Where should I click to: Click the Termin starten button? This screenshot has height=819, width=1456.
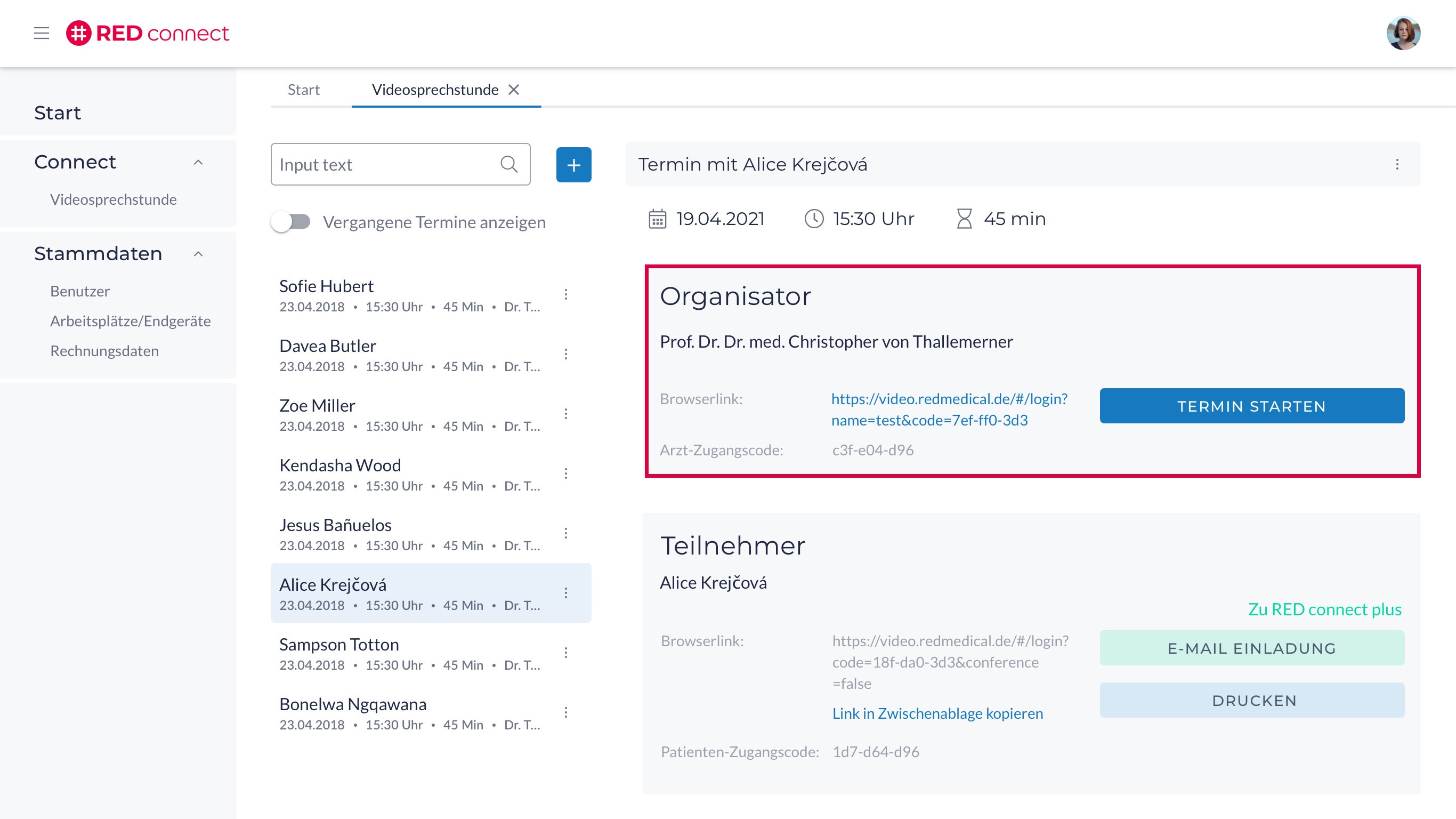pyautogui.click(x=1251, y=406)
